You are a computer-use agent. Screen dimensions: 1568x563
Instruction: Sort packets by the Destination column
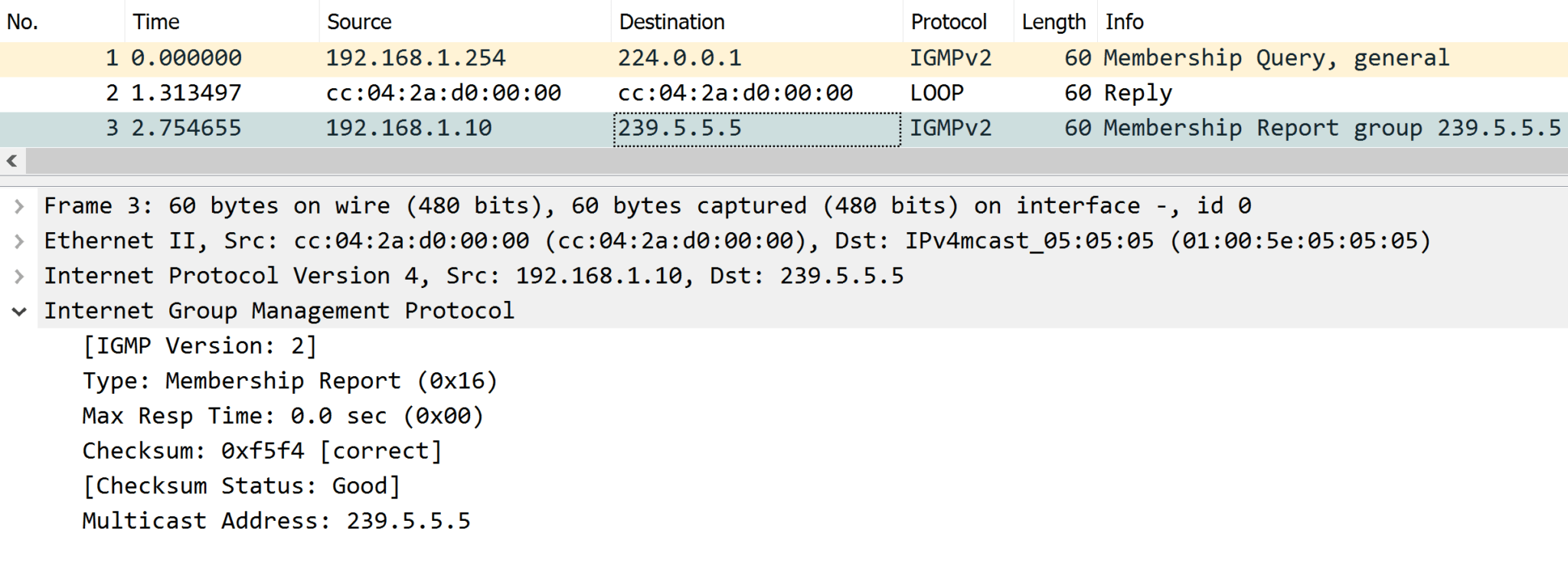[671, 21]
